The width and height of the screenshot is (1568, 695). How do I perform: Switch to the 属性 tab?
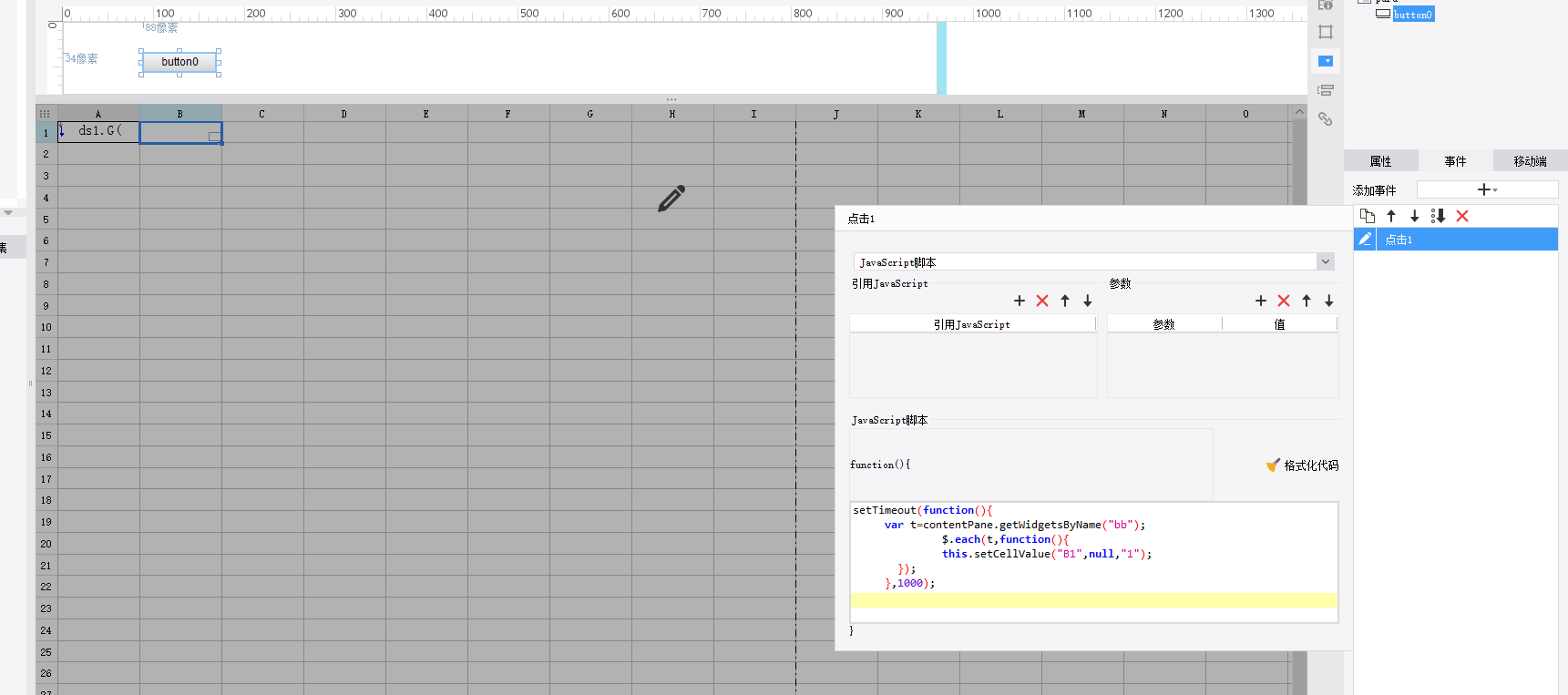coord(1381,160)
